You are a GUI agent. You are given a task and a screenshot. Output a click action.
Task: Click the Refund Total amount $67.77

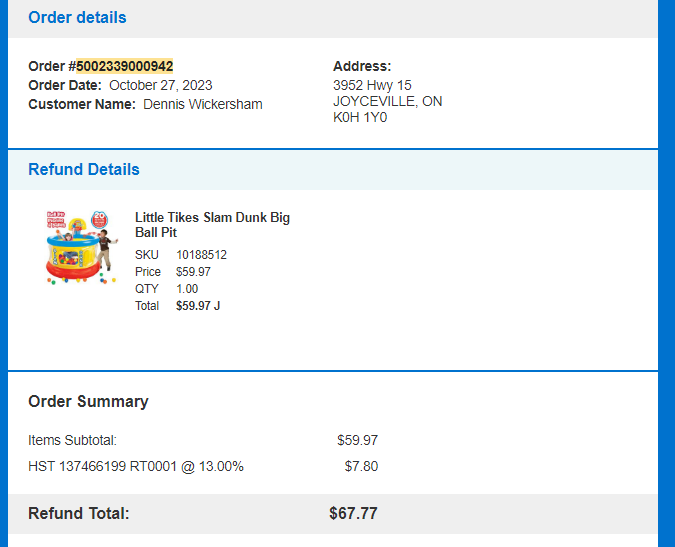[x=353, y=513]
